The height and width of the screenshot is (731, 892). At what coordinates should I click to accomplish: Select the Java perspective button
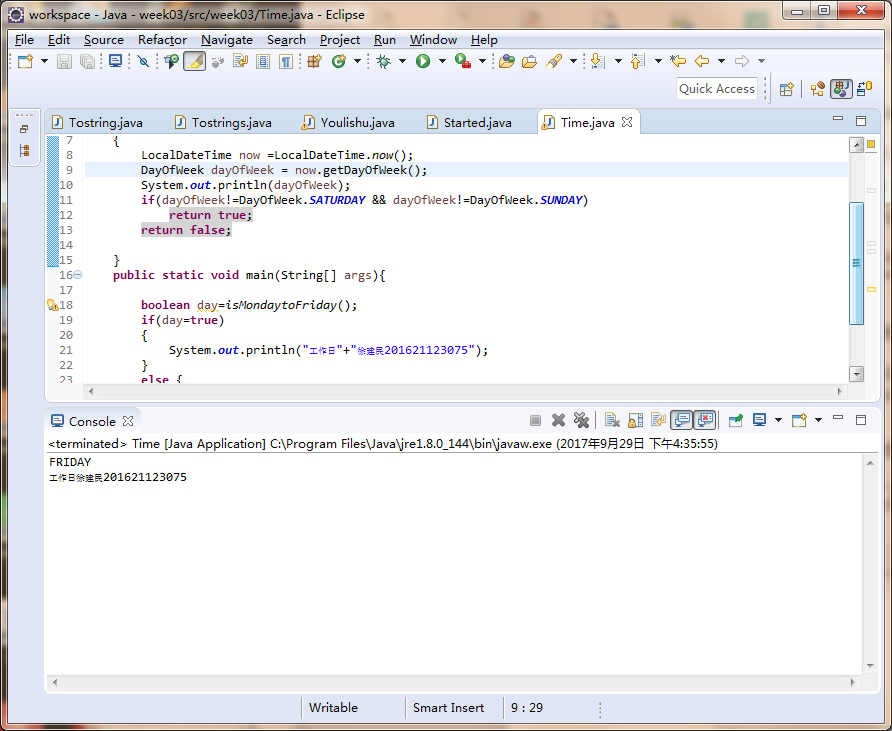click(841, 89)
